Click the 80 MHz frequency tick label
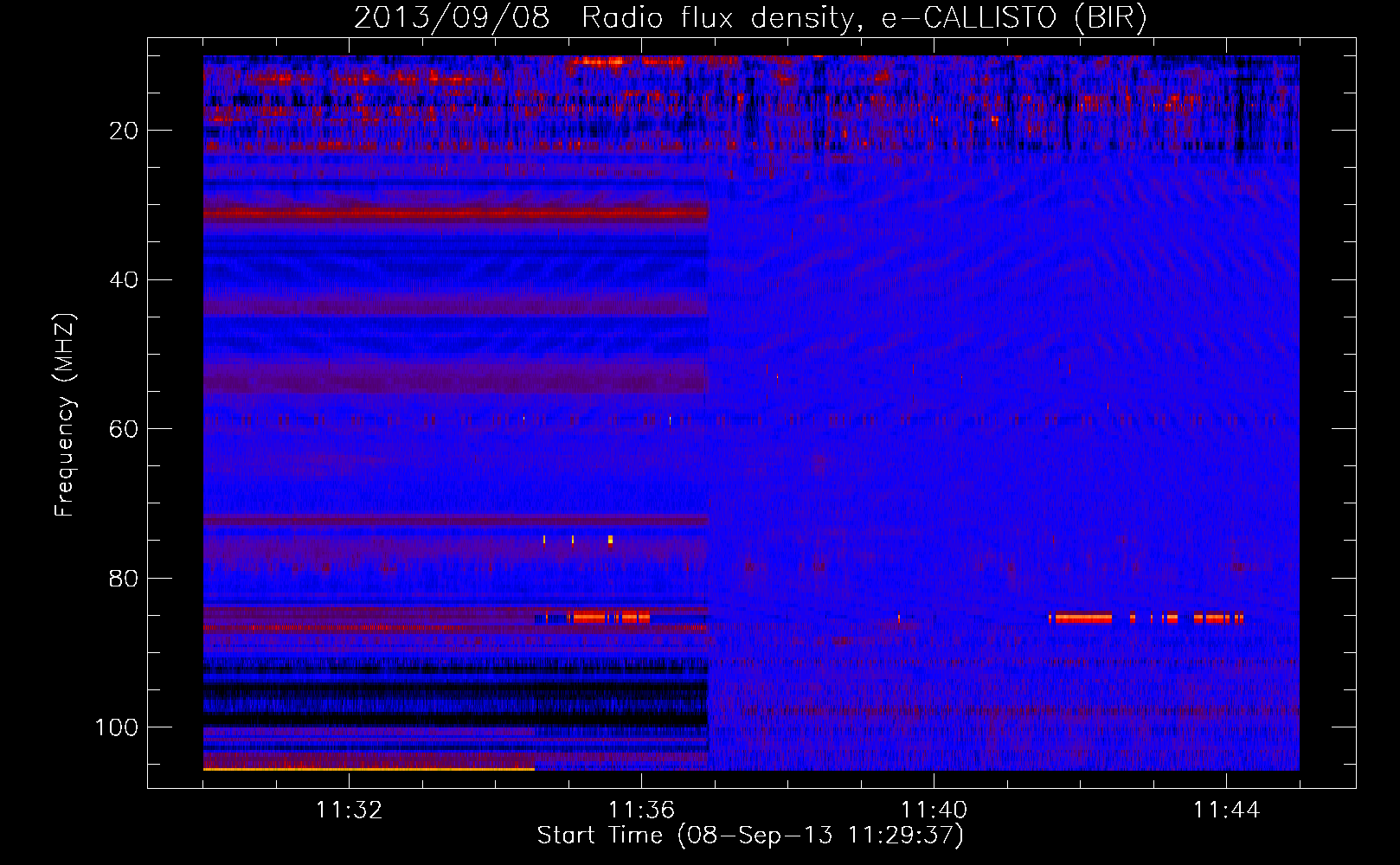This screenshot has width=1400, height=865. (x=124, y=578)
